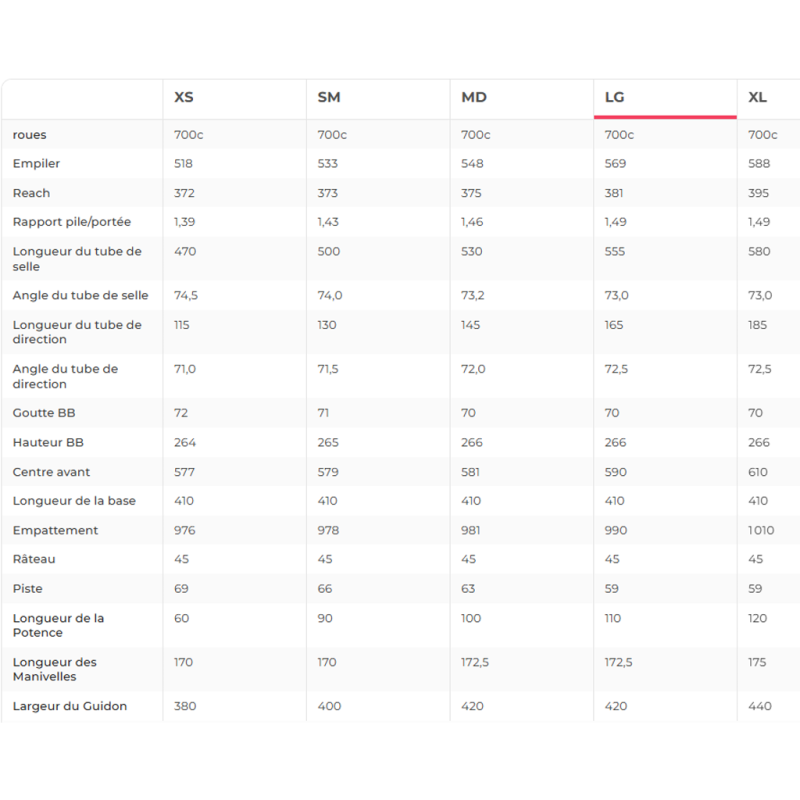Viewport: 800px width, 800px height.
Task: Click the 'roues' row label
Action: point(30,135)
